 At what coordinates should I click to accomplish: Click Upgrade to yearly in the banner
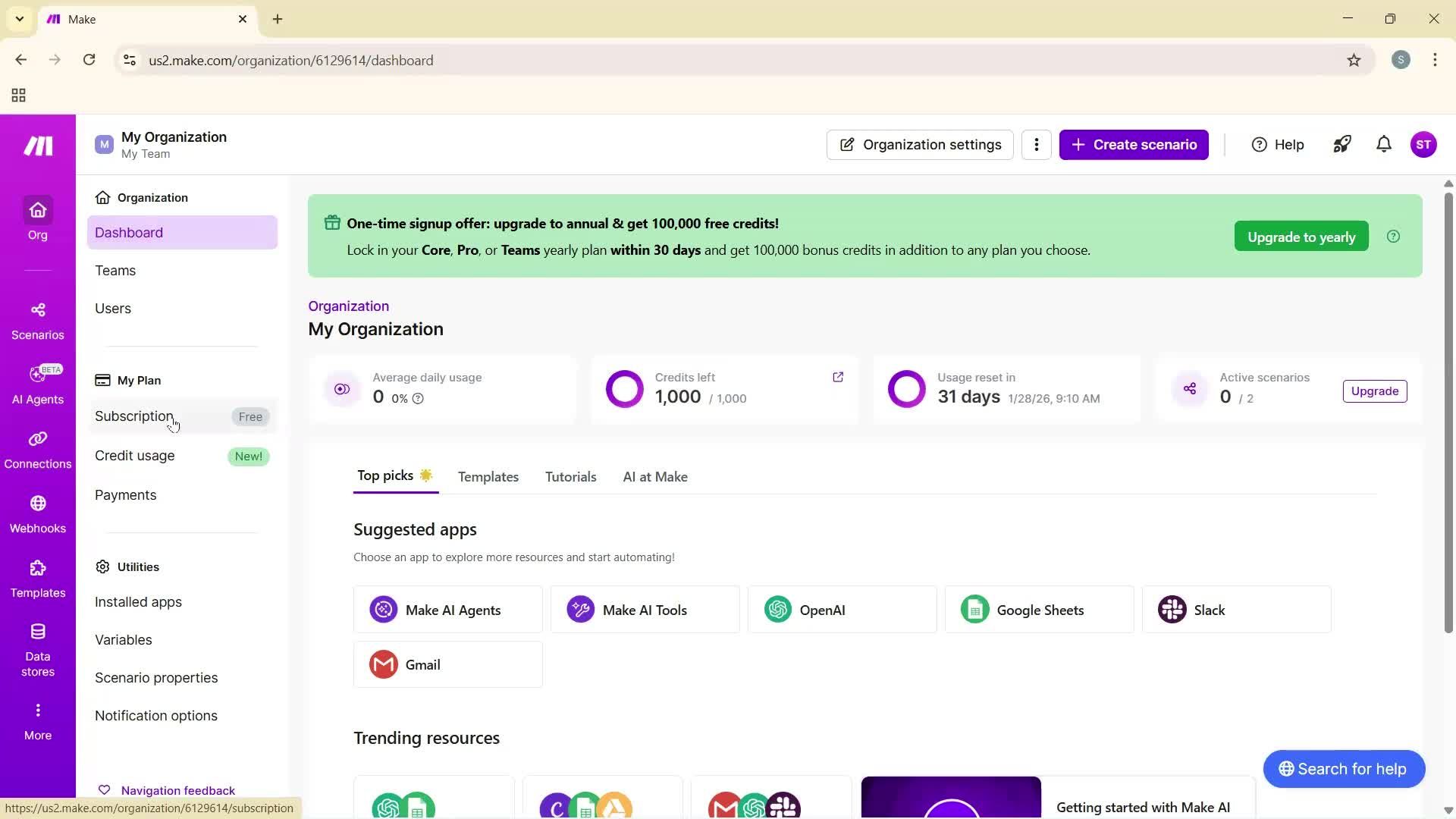pyautogui.click(x=1300, y=236)
